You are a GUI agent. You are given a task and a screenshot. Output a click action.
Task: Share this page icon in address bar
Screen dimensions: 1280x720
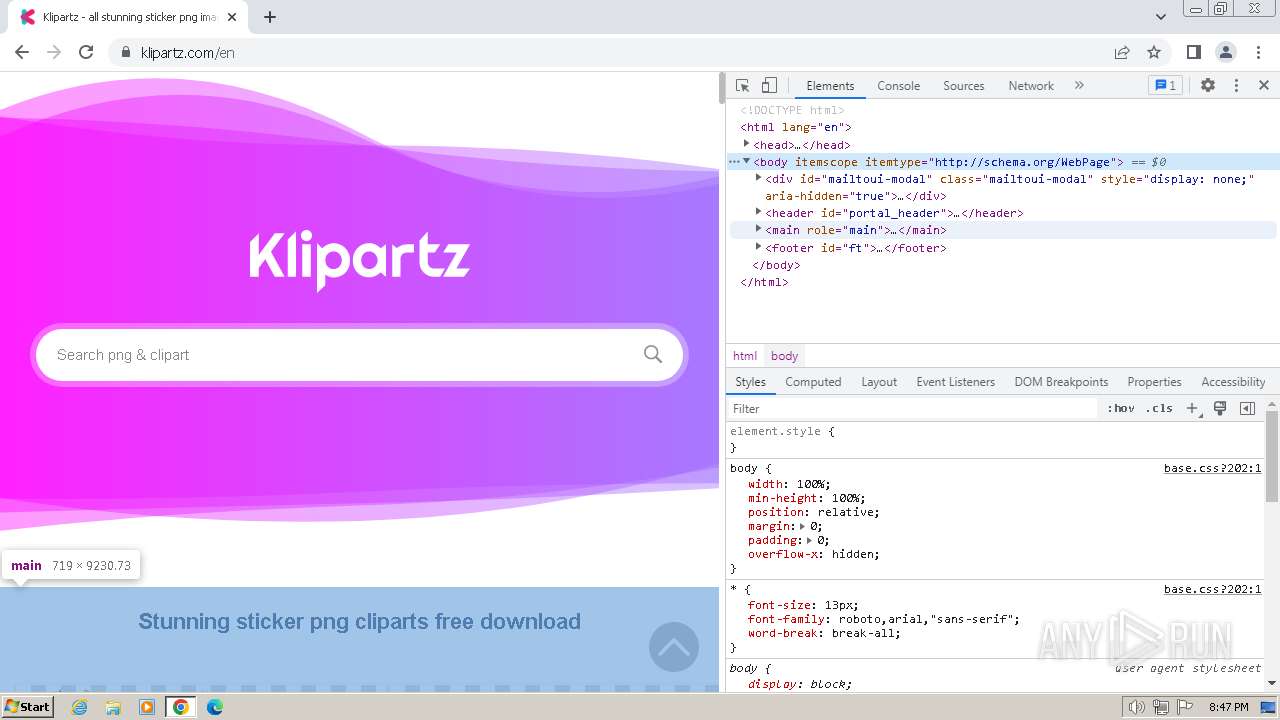click(1122, 52)
